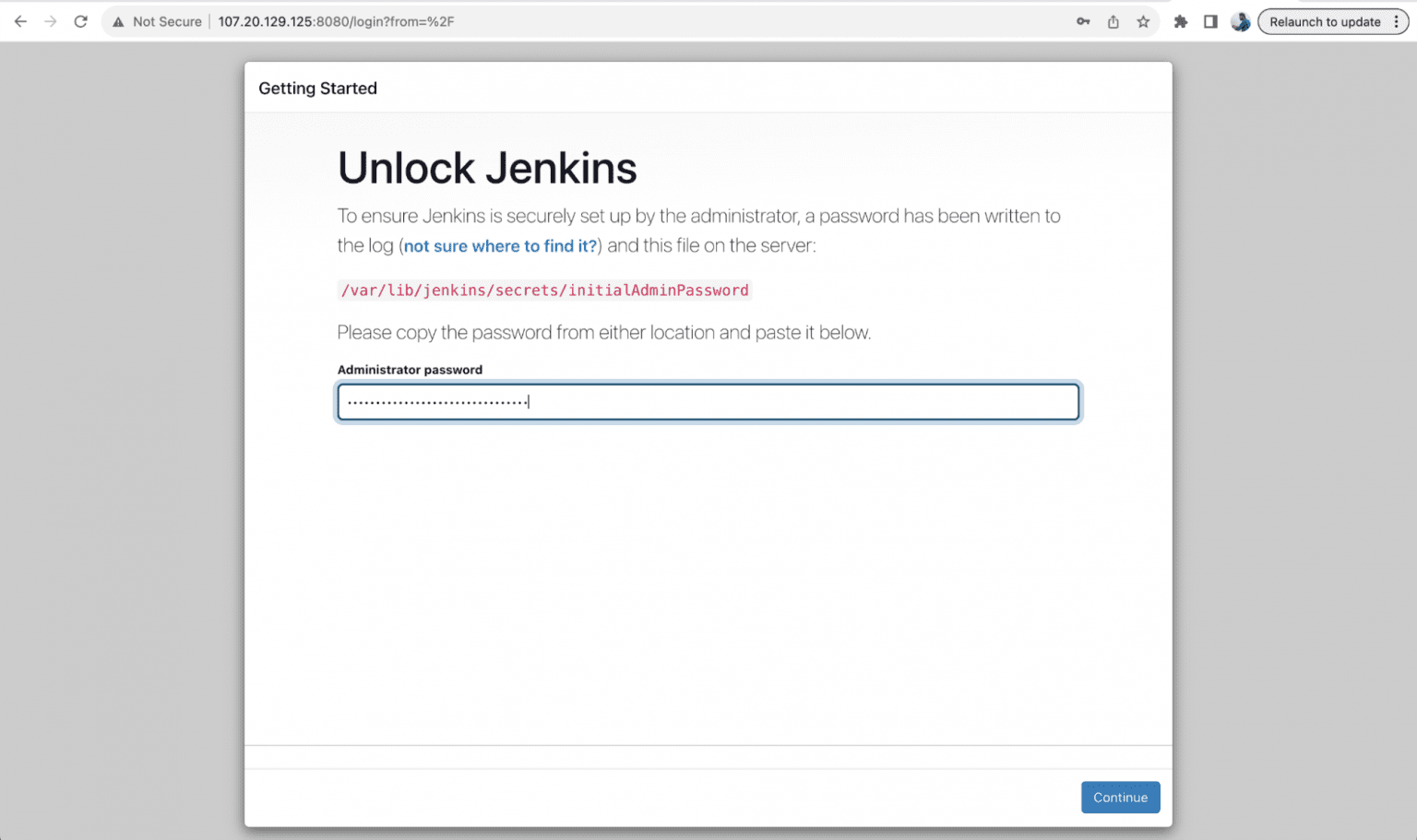Screen dimensions: 1417x840
Task: Bookmark this page with the star
Action: [x=1143, y=22]
